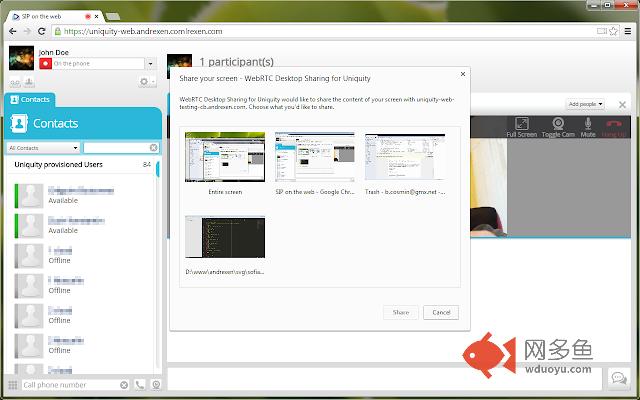Hang up the call
Image resolution: width=640 pixels, height=400 pixels.
tap(615, 125)
